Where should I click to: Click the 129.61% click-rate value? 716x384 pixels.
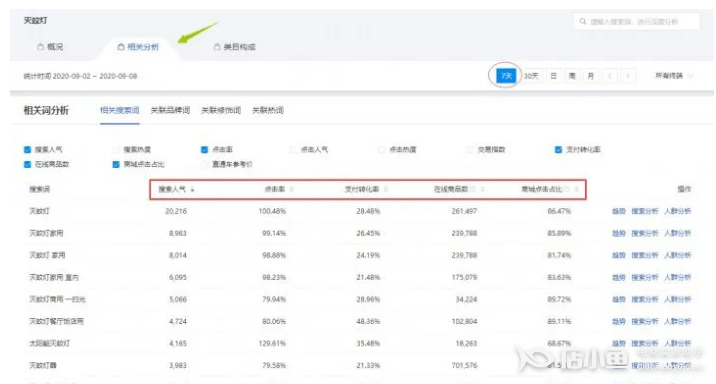(x=272, y=343)
